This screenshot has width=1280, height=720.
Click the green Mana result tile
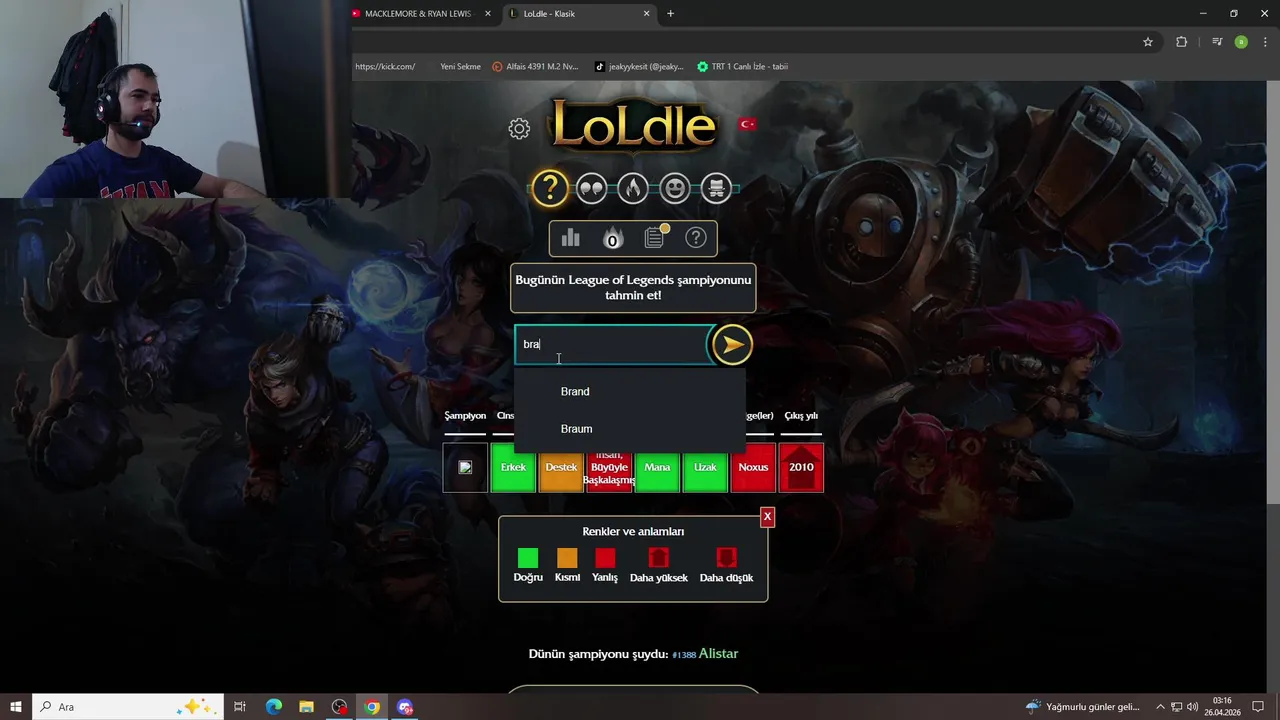[657, 467]
